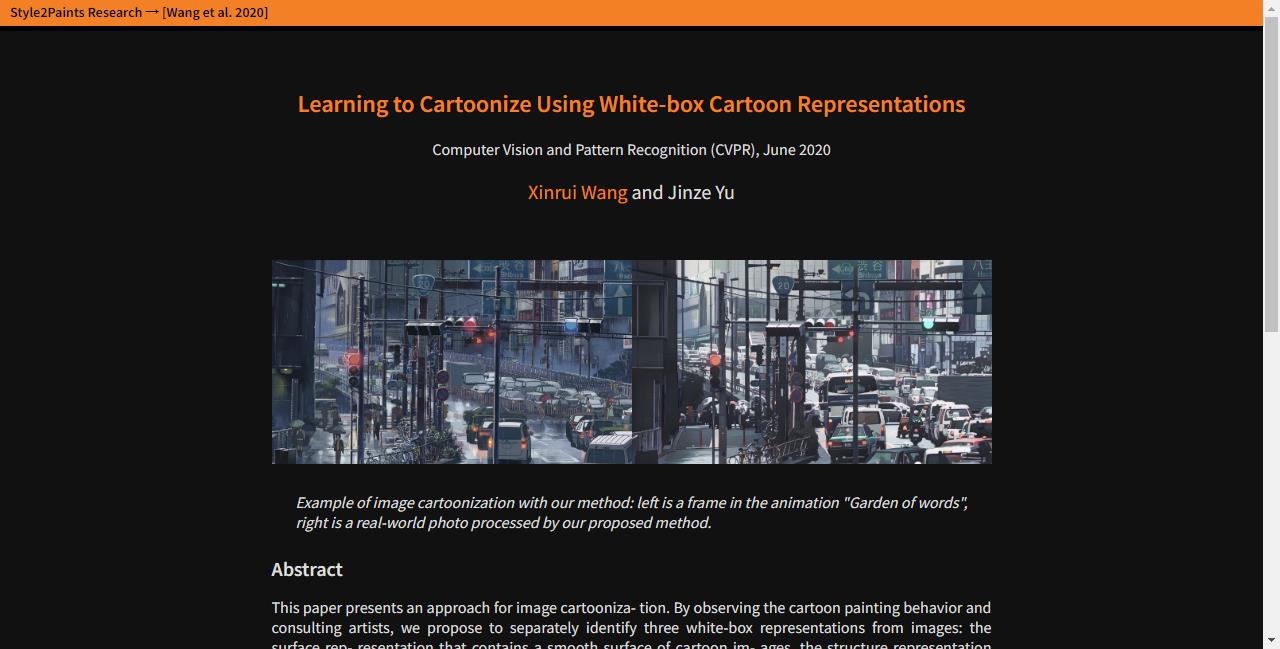The height and width of the screenshot is (649, 1280).
Task: Open the [Wang et al. 2020] header link
Action: pyautogui.click(x=215, y=12)
